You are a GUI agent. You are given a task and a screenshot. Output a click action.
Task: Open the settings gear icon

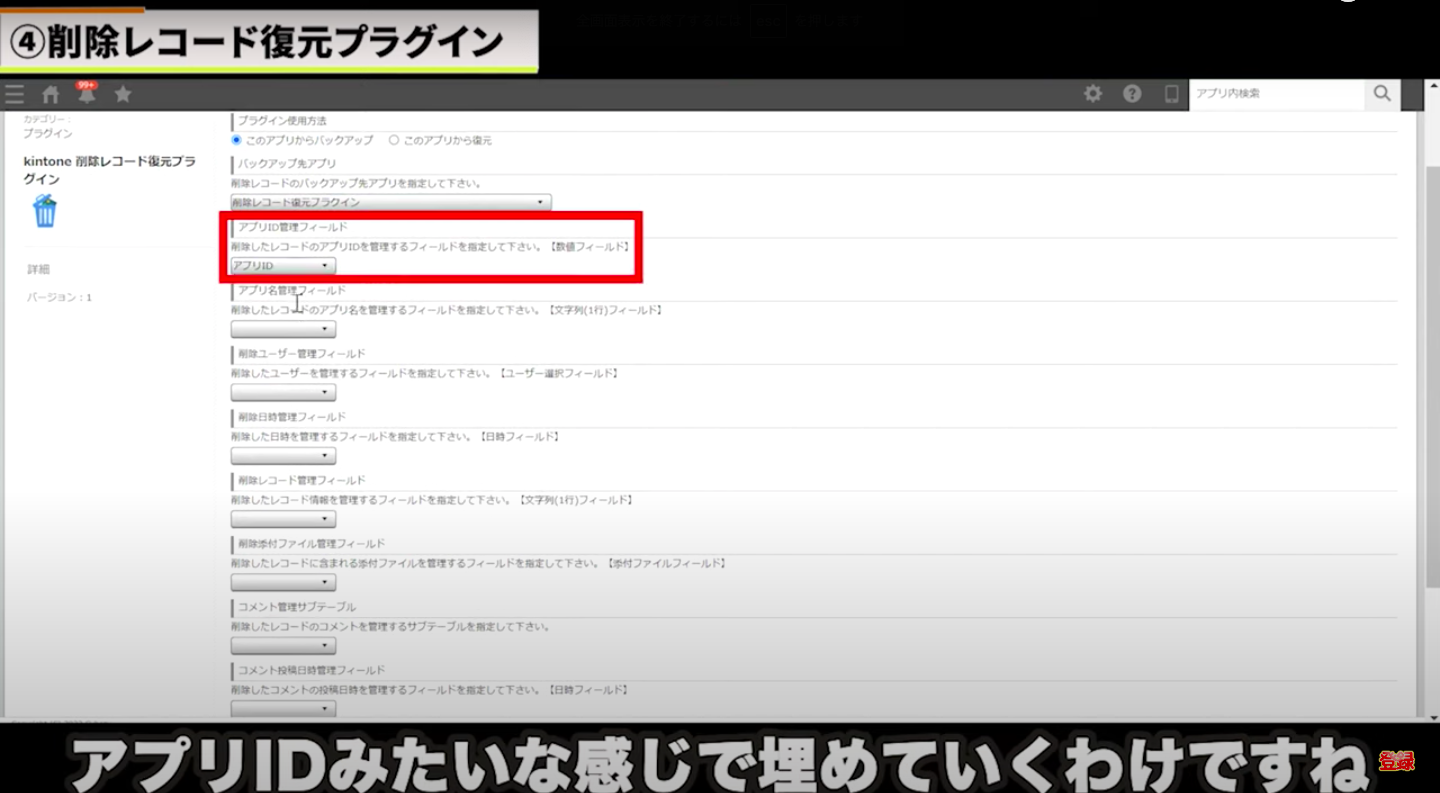(x=1093, y=94)
